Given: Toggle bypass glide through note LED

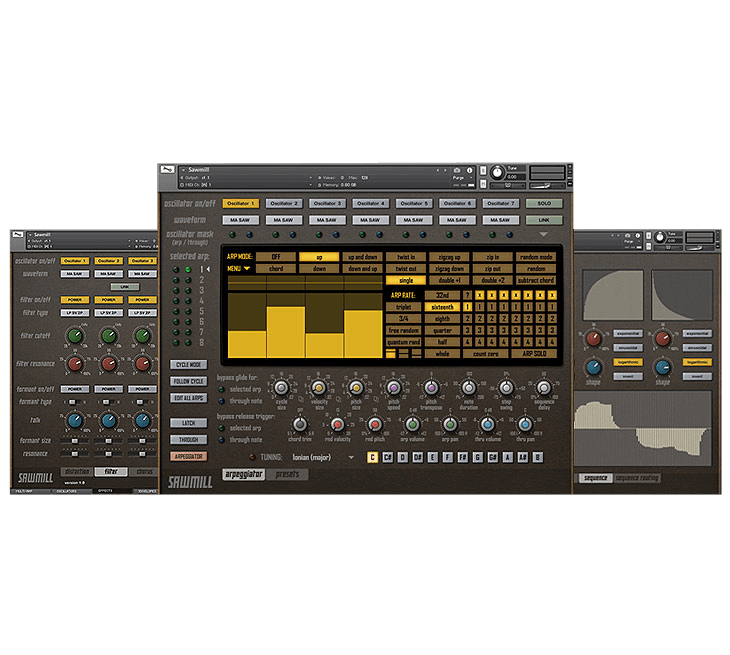Looking at the screenshot, I should 222,401.
